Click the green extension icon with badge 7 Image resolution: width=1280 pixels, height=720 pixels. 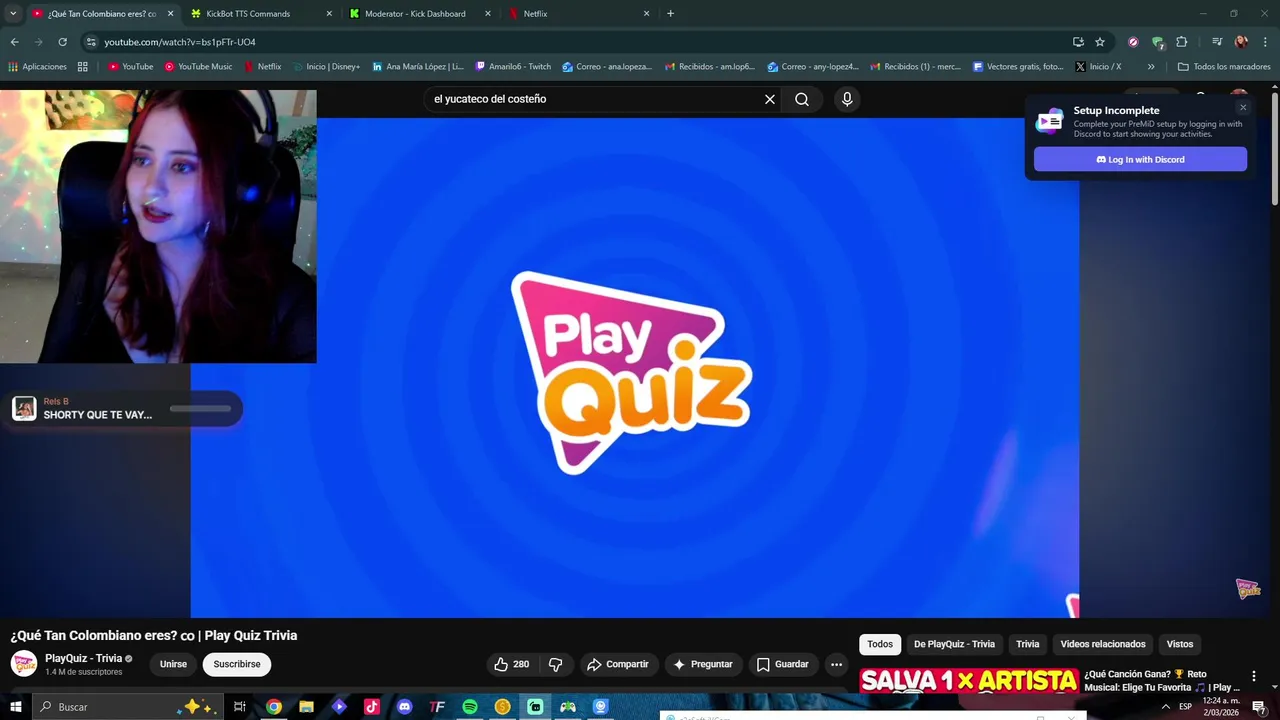tap(1158, 42)
